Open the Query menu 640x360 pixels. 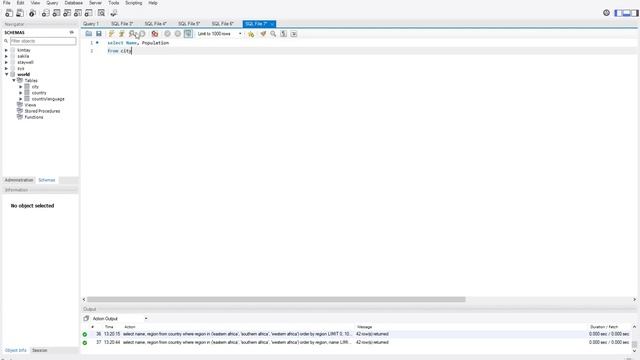click(52, 3)
